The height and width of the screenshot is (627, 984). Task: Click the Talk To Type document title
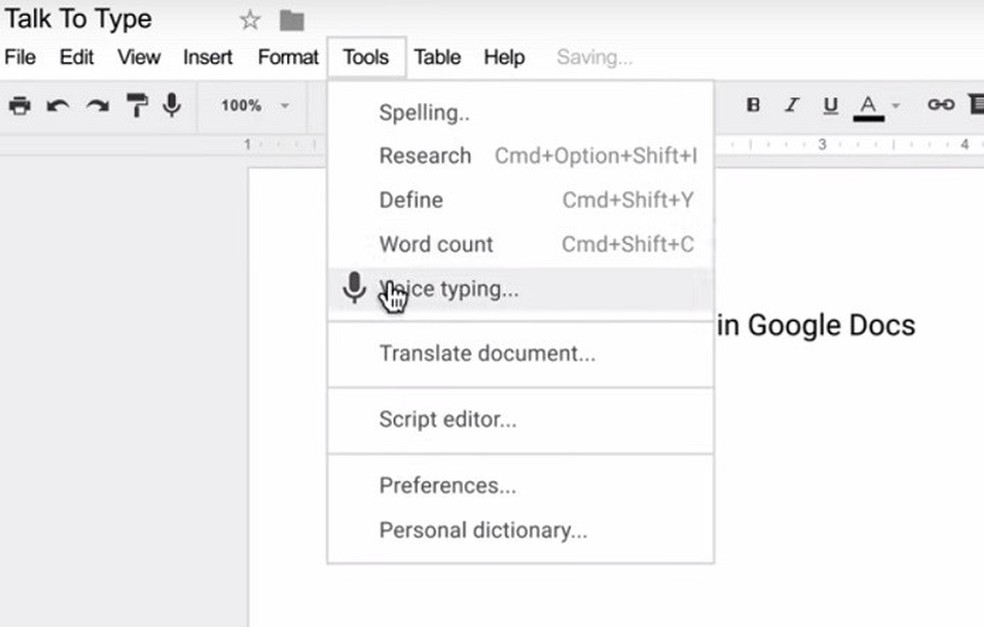(78, 20)
